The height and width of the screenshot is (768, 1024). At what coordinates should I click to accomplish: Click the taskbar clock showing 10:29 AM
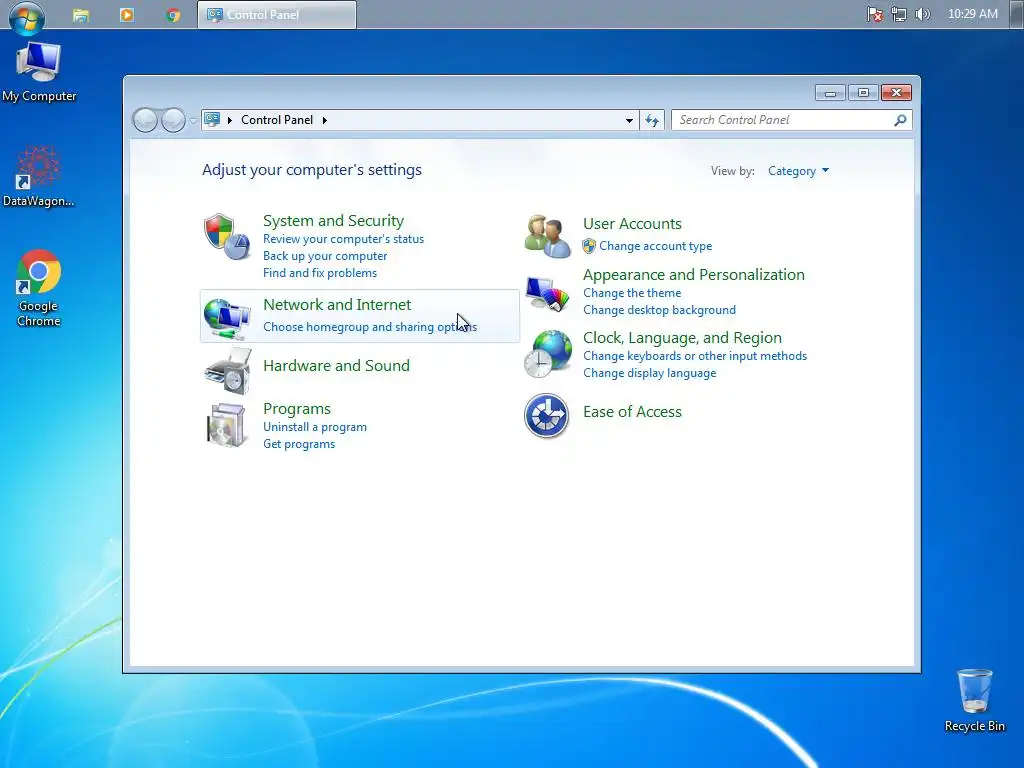(x=972, y=14)
